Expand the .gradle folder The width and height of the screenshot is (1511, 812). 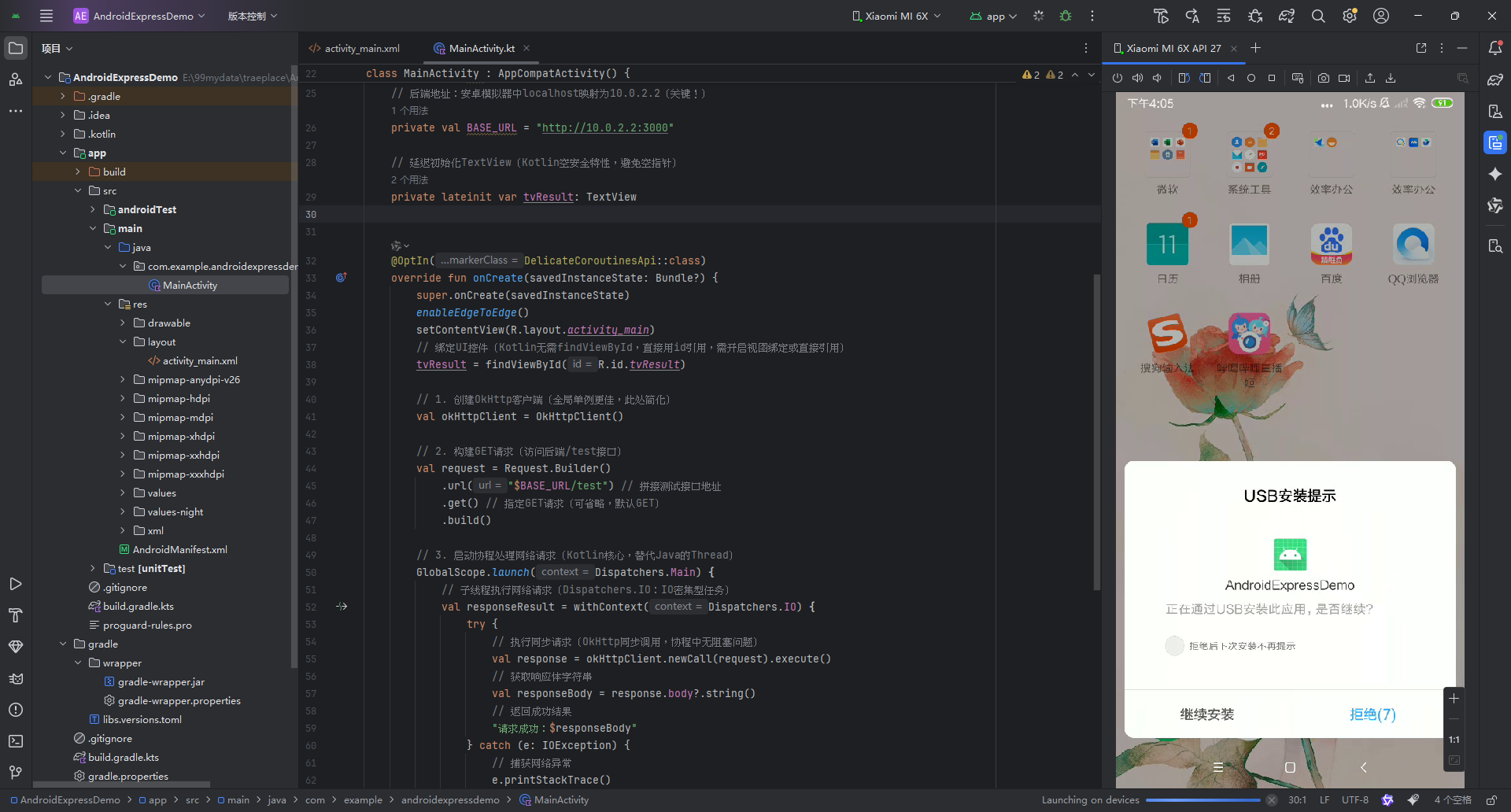[x=63, y=96]
